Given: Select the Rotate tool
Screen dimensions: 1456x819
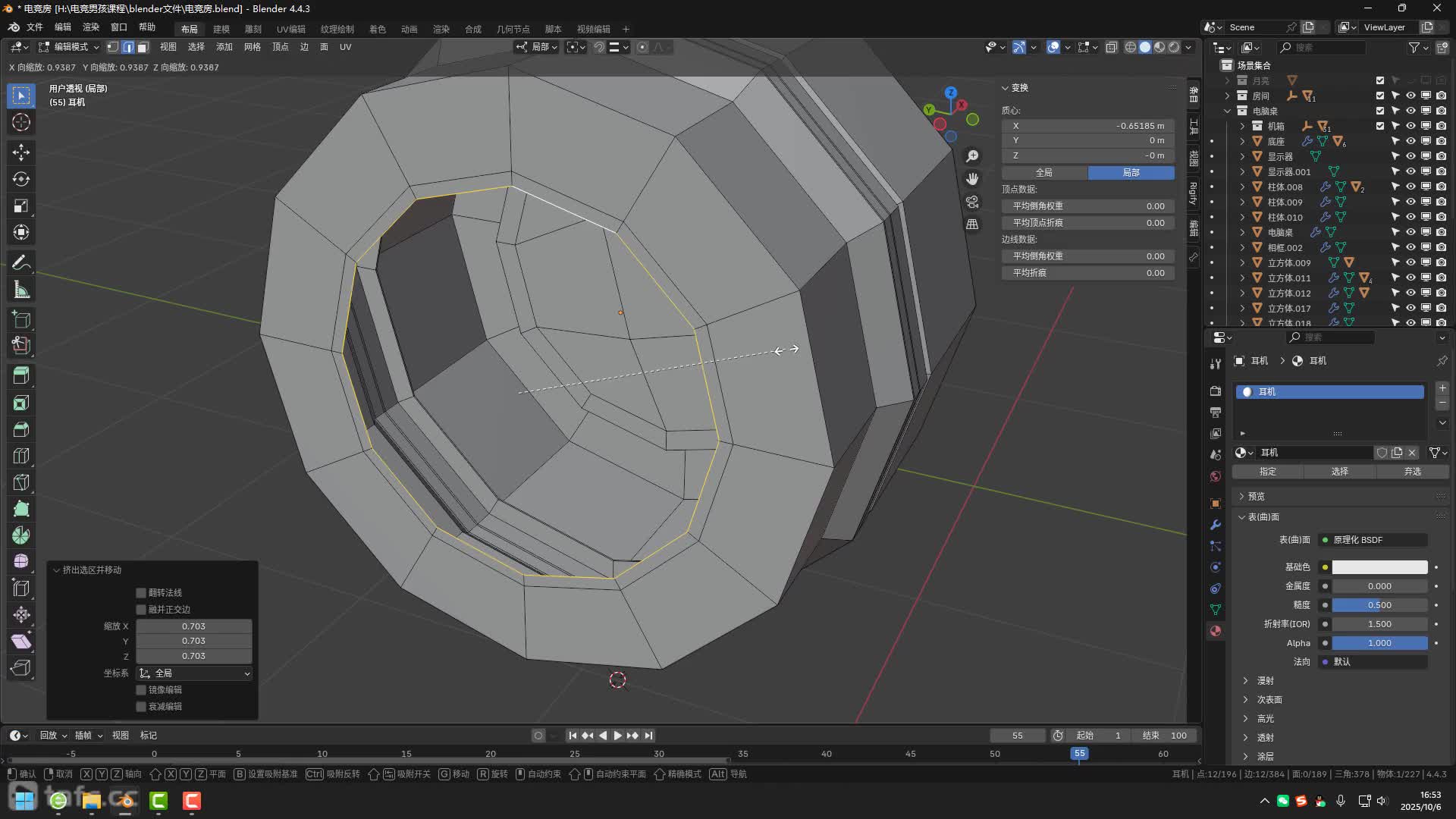Looking at the screenshot, I should 21,179.
